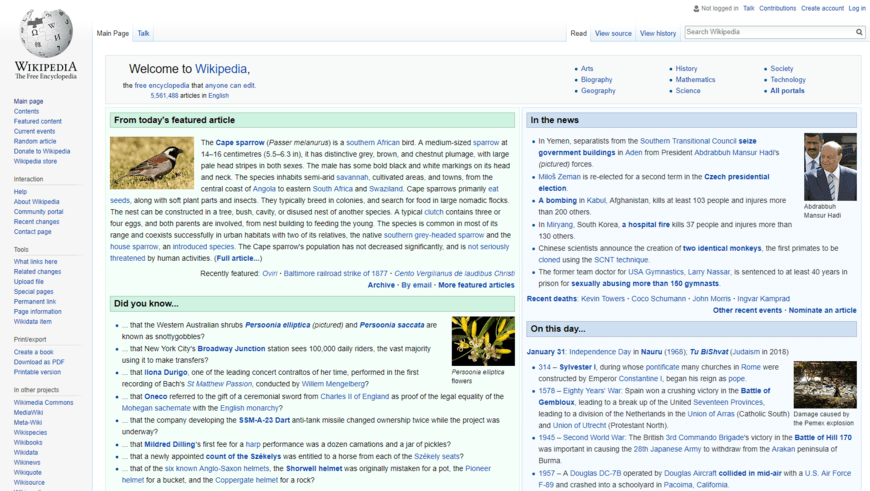The image size is (870, 491).
Task: Open the All portals link
Action: [x=787, y=91]
